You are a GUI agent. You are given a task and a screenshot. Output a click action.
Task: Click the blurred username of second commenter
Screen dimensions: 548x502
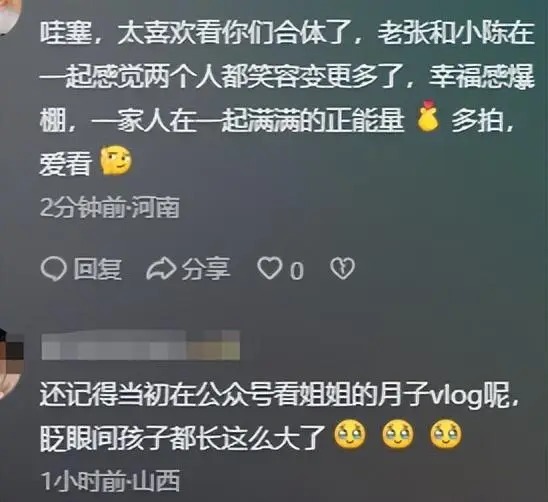point(140,345)
